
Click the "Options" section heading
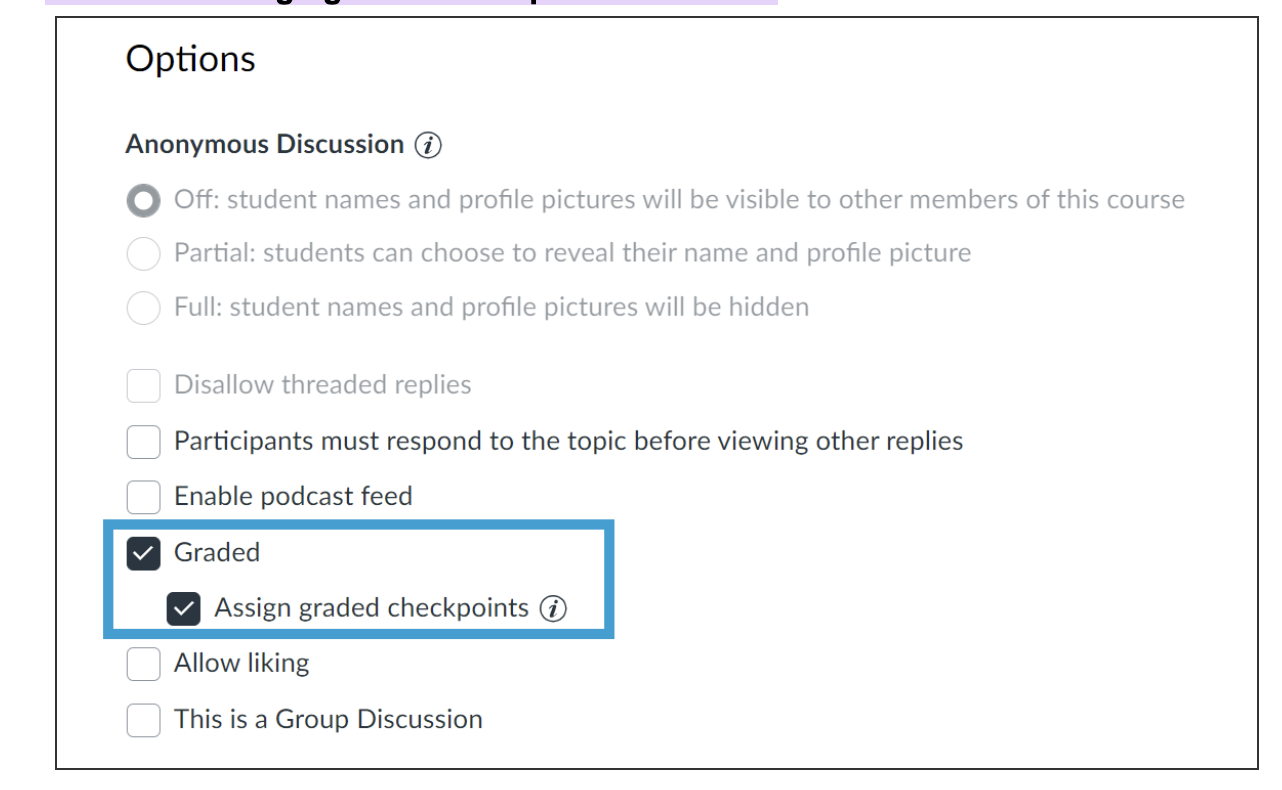(x=190, y=59)
